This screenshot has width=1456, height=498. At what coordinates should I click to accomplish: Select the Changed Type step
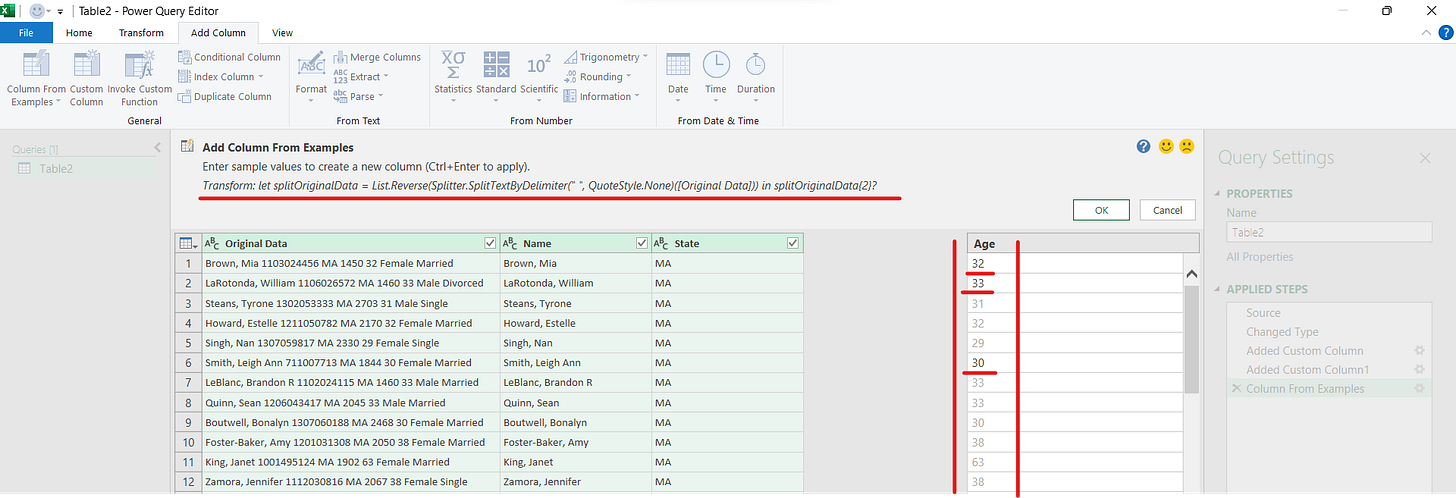coord(1282,332)
